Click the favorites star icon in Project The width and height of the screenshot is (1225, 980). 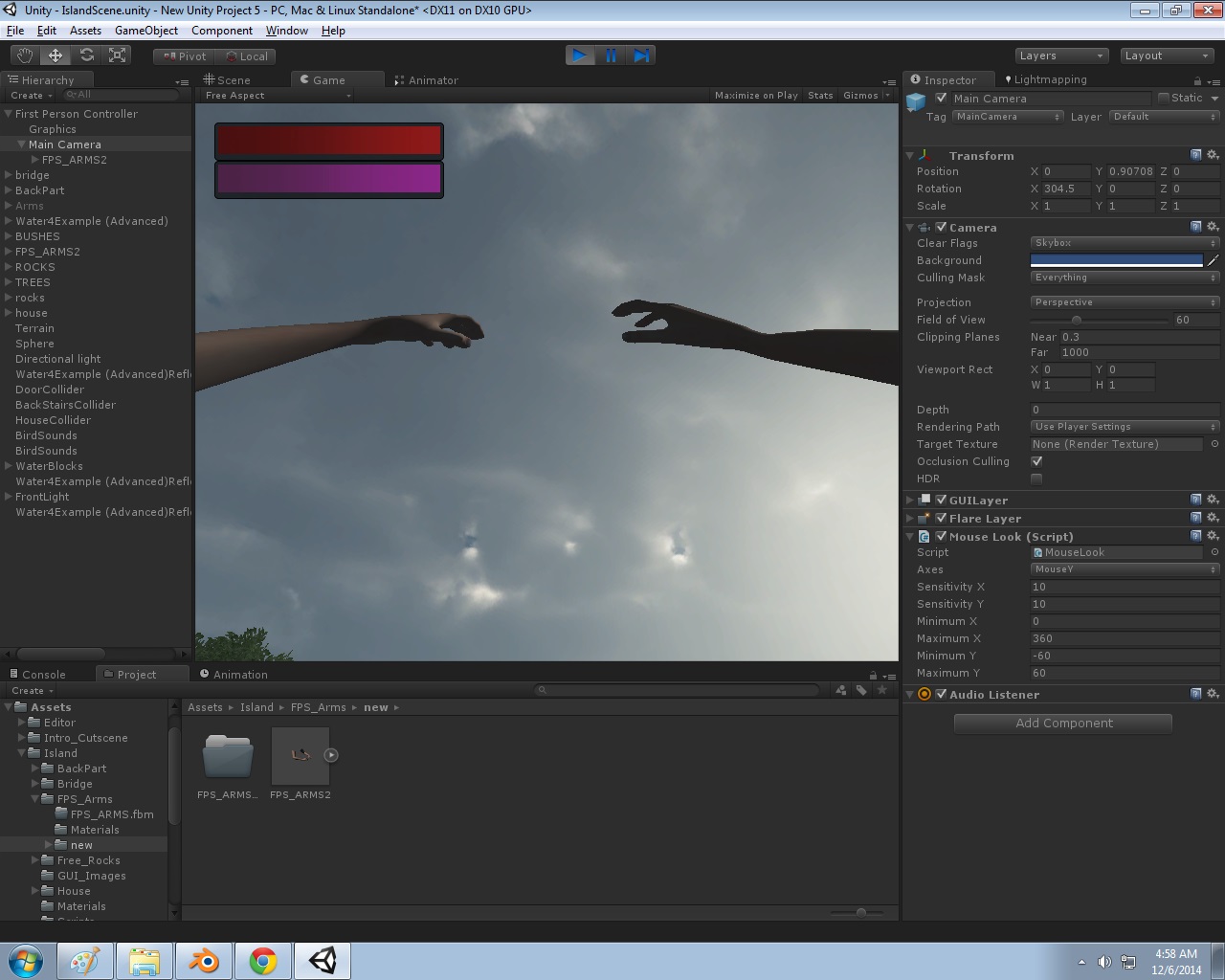click(882, 690)
